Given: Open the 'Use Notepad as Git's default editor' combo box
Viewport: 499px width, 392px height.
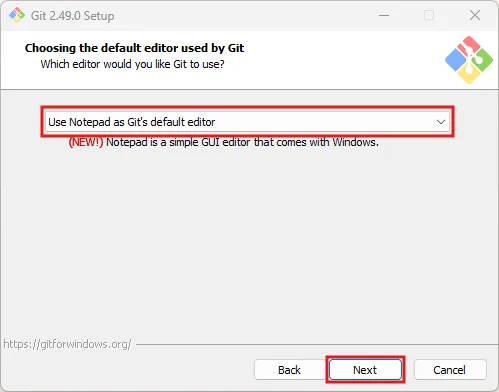Looking at the screenshot, I should click(247, 122).
